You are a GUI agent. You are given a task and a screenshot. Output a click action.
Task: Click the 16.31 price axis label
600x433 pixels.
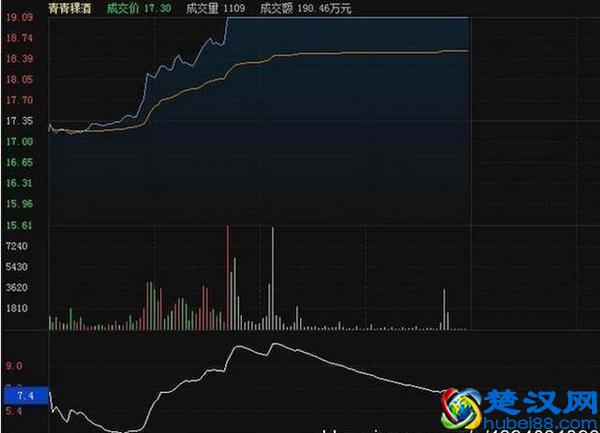pos(19,183)
